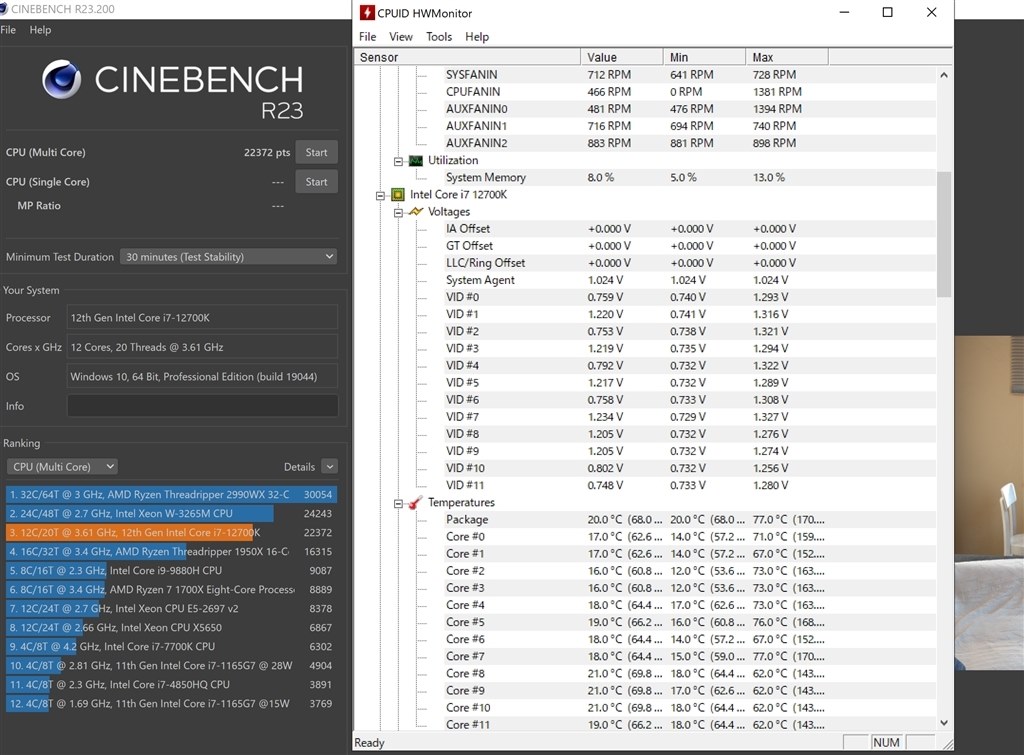This screenshot has width=1024, height=755.
Task: Click the HWMonitor vertical scrollbar thumb
Action: tap(944, 234)
